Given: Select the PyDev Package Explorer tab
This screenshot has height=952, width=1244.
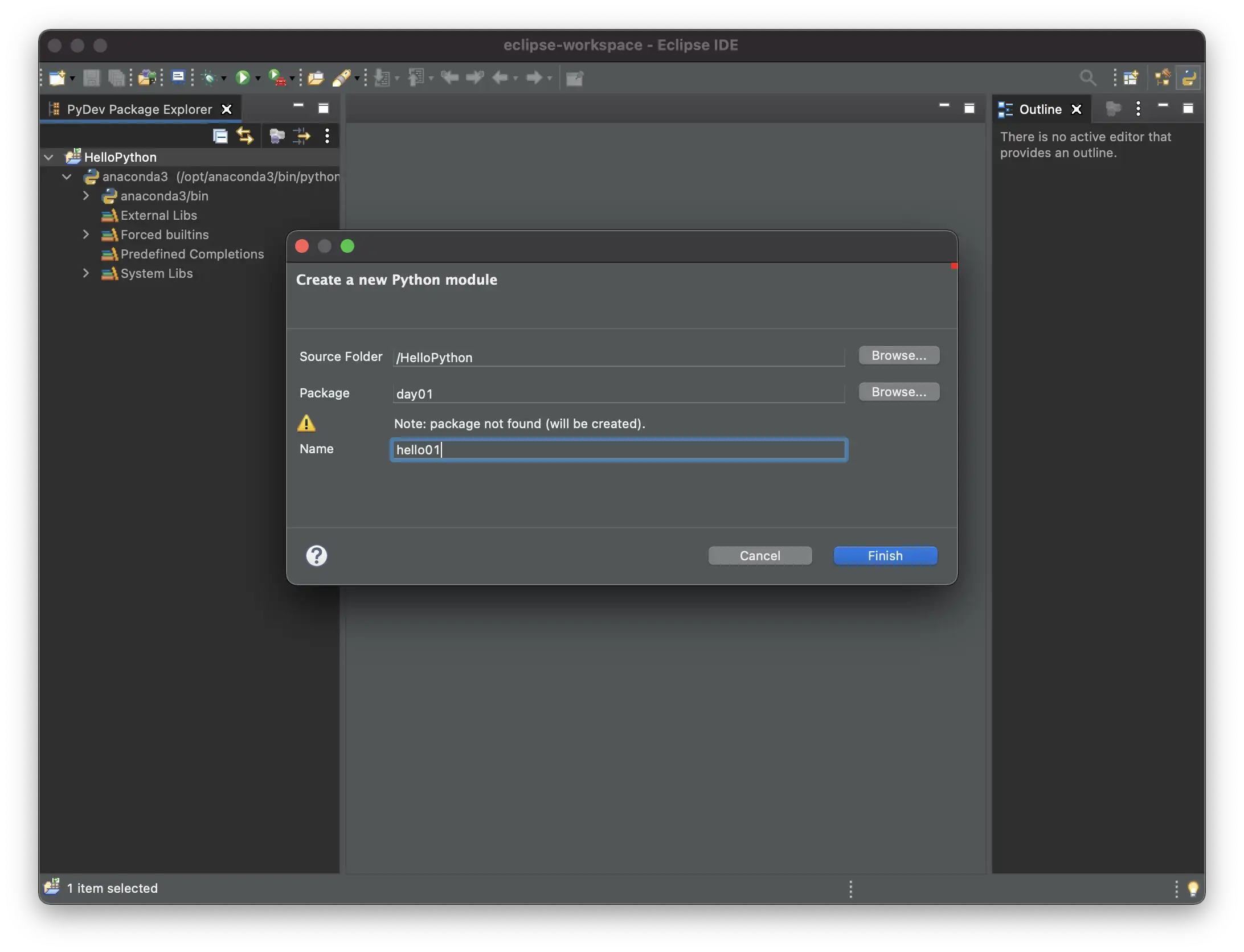Looking at the screenshot, I should (x=139, y=109).
